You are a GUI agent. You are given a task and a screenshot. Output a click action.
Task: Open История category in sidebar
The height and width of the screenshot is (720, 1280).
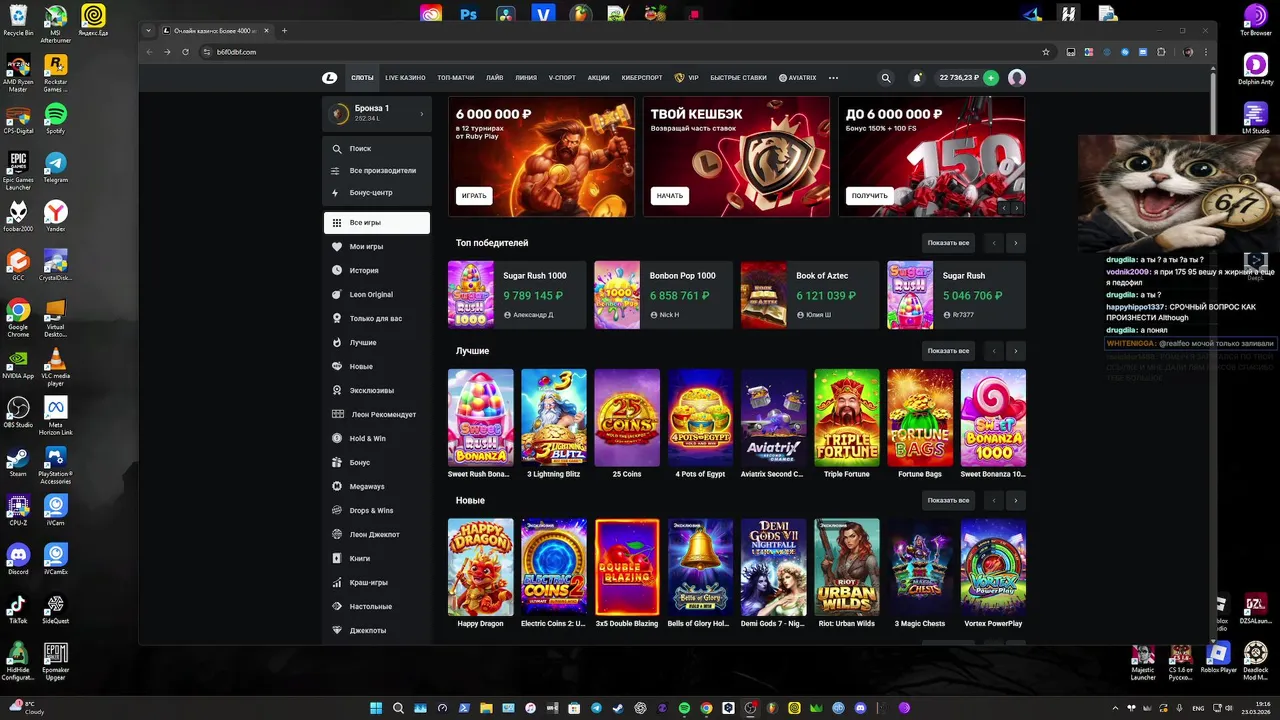click(377, 270)
